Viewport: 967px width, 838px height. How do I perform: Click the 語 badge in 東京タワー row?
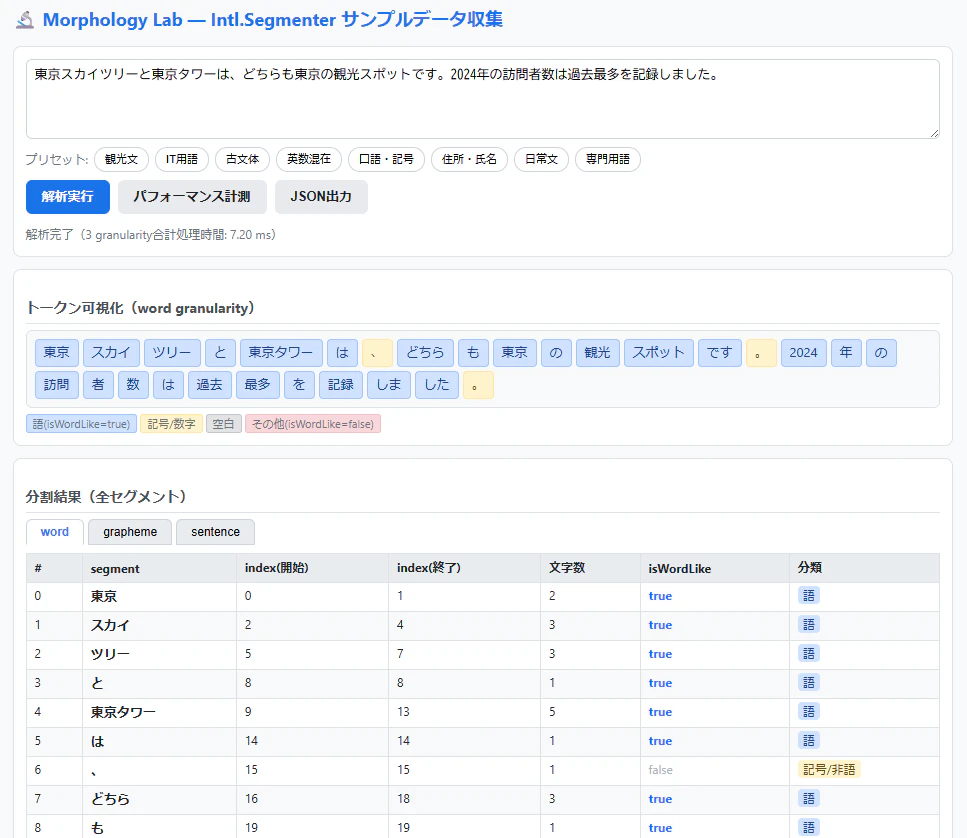(809, 712)
